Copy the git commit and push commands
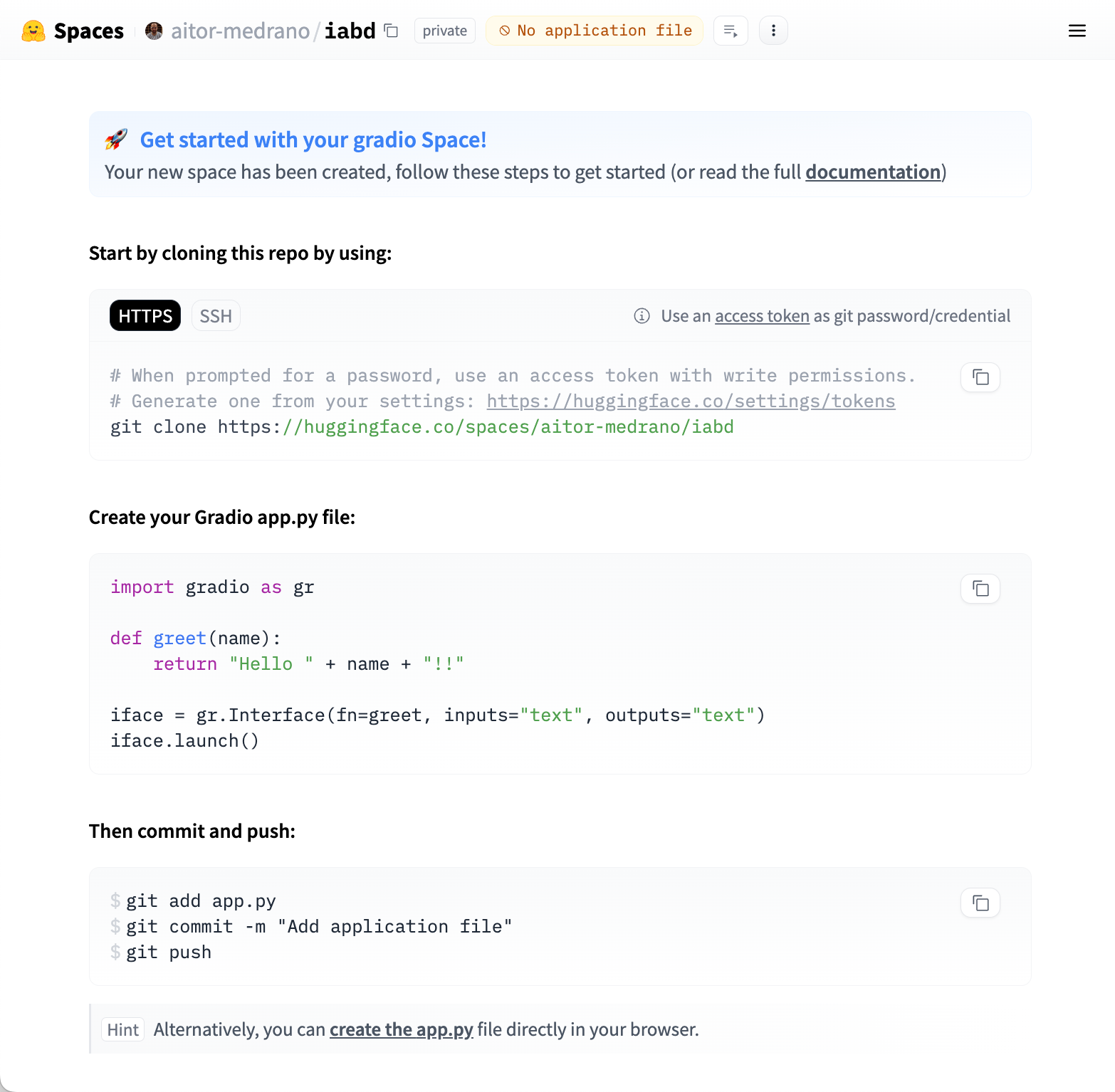The width and height of the screenshot is (1115, 1092). (x=980, y=903)
